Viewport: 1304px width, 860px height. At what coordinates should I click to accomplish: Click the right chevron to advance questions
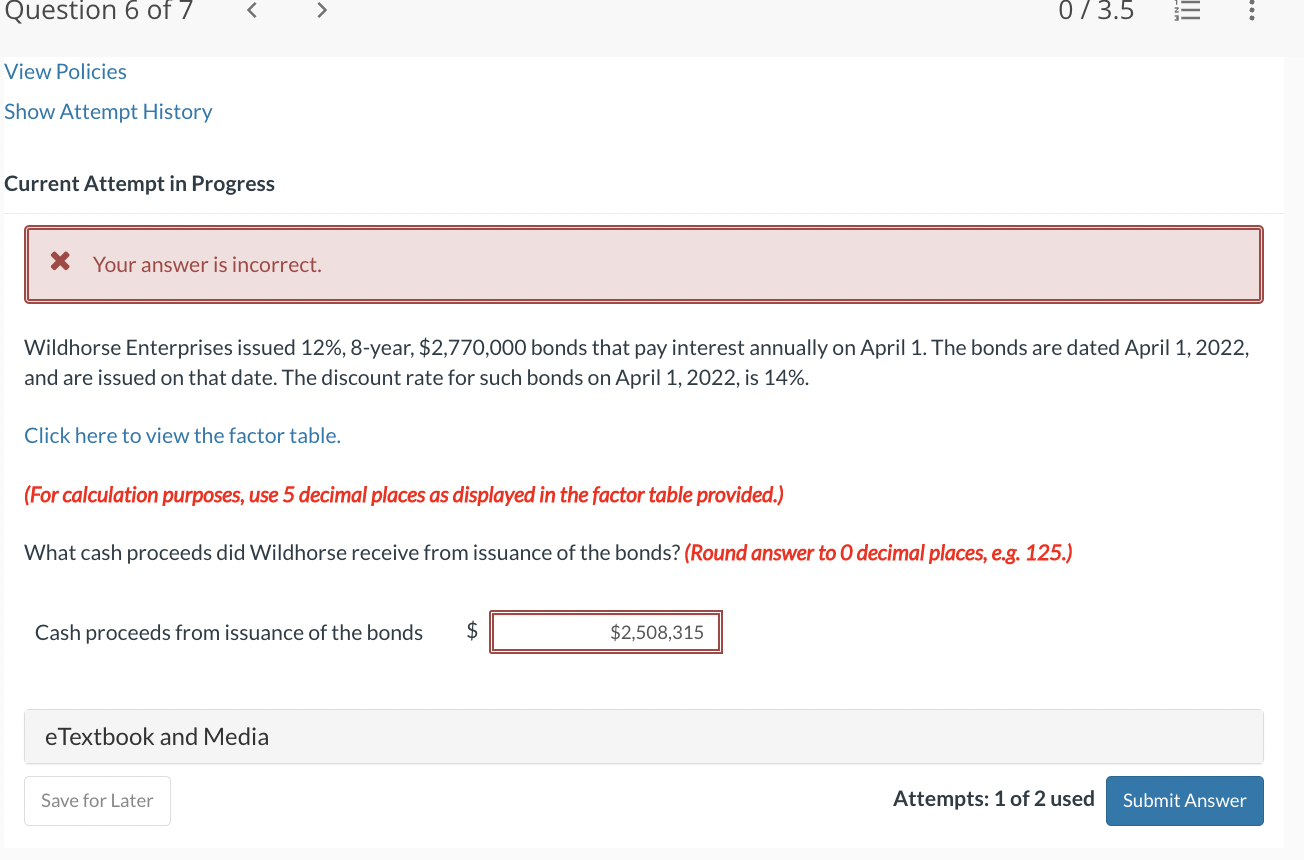[x=321, y=11]
